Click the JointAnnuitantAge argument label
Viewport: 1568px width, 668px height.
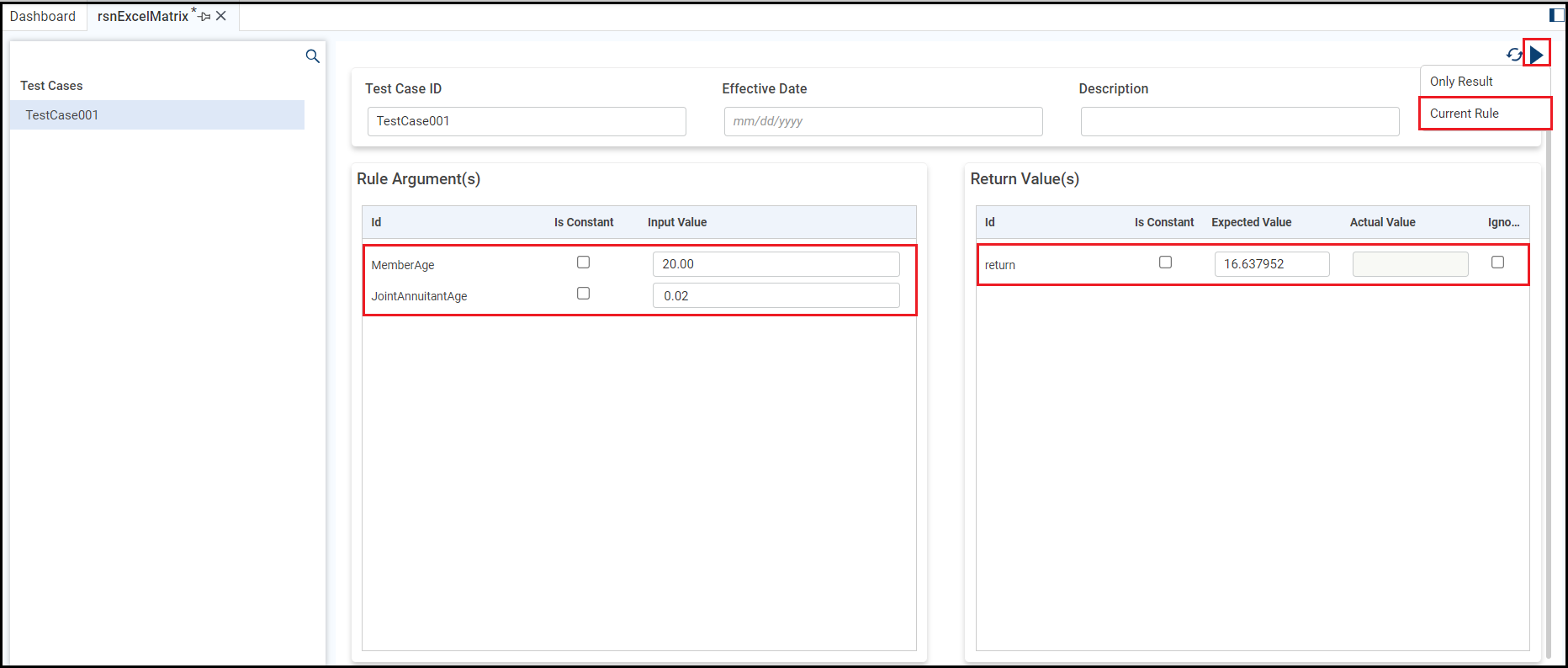point(419,296)
